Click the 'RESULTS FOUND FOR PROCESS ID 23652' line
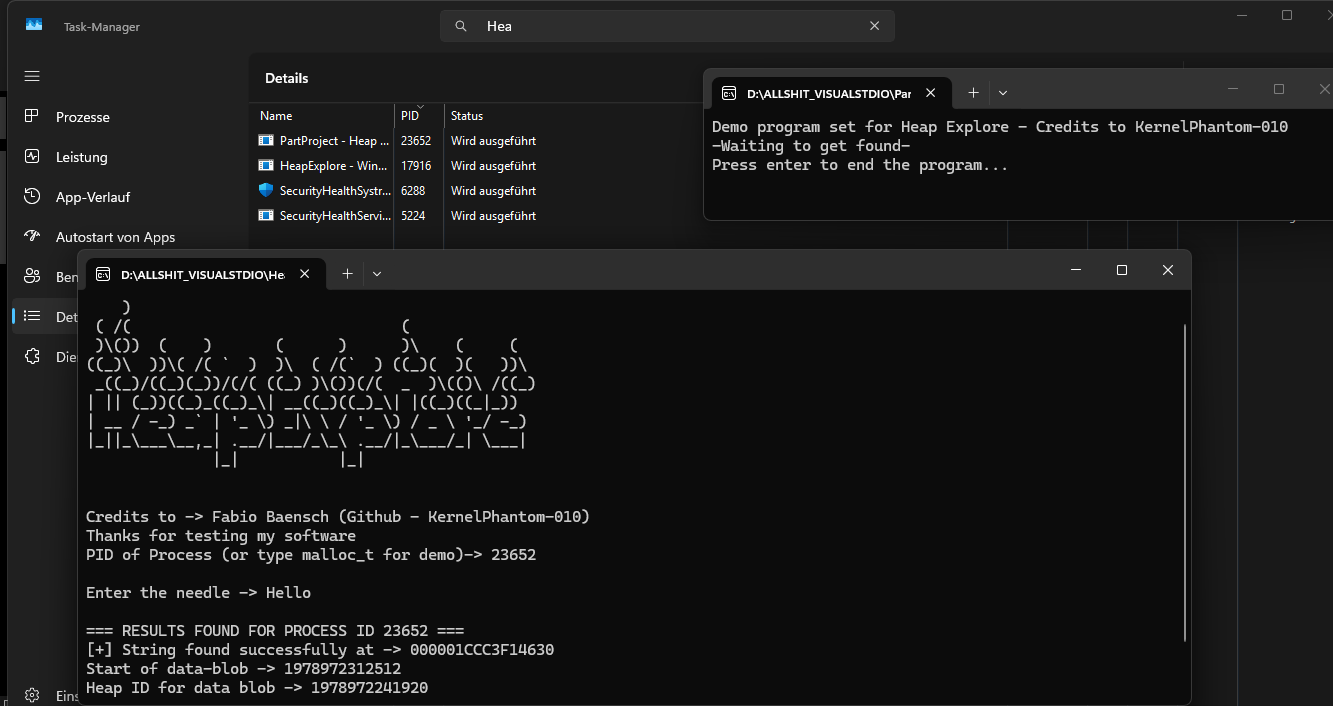The width and height of the screenshot is (1333, 706). (x=275, y=631)
